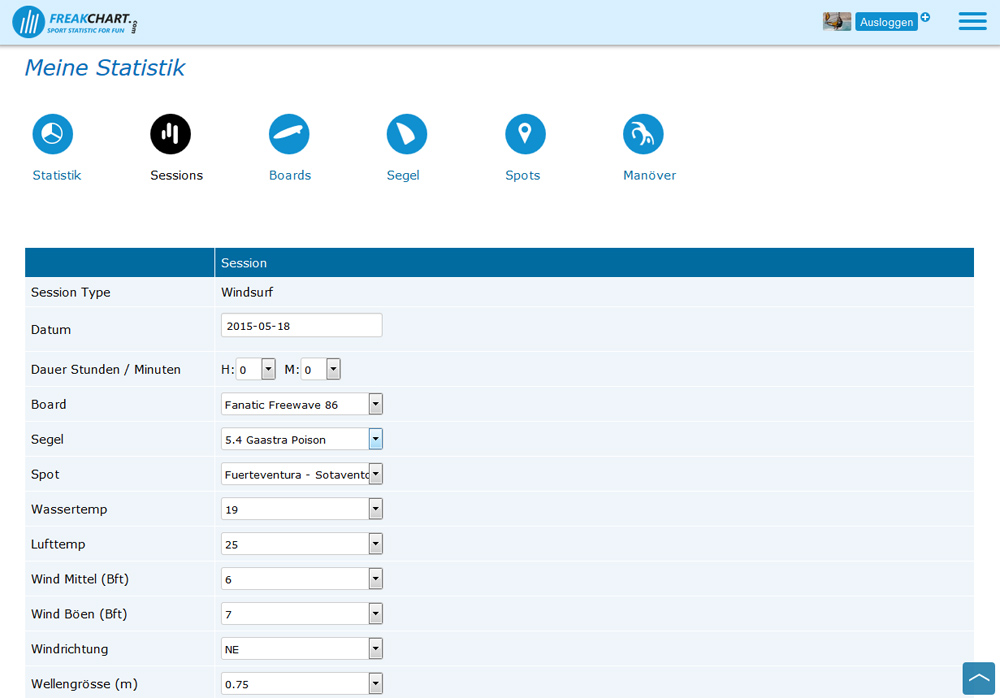Expand the Spot dropdown Fuerteventura

(x=301, y=474)
